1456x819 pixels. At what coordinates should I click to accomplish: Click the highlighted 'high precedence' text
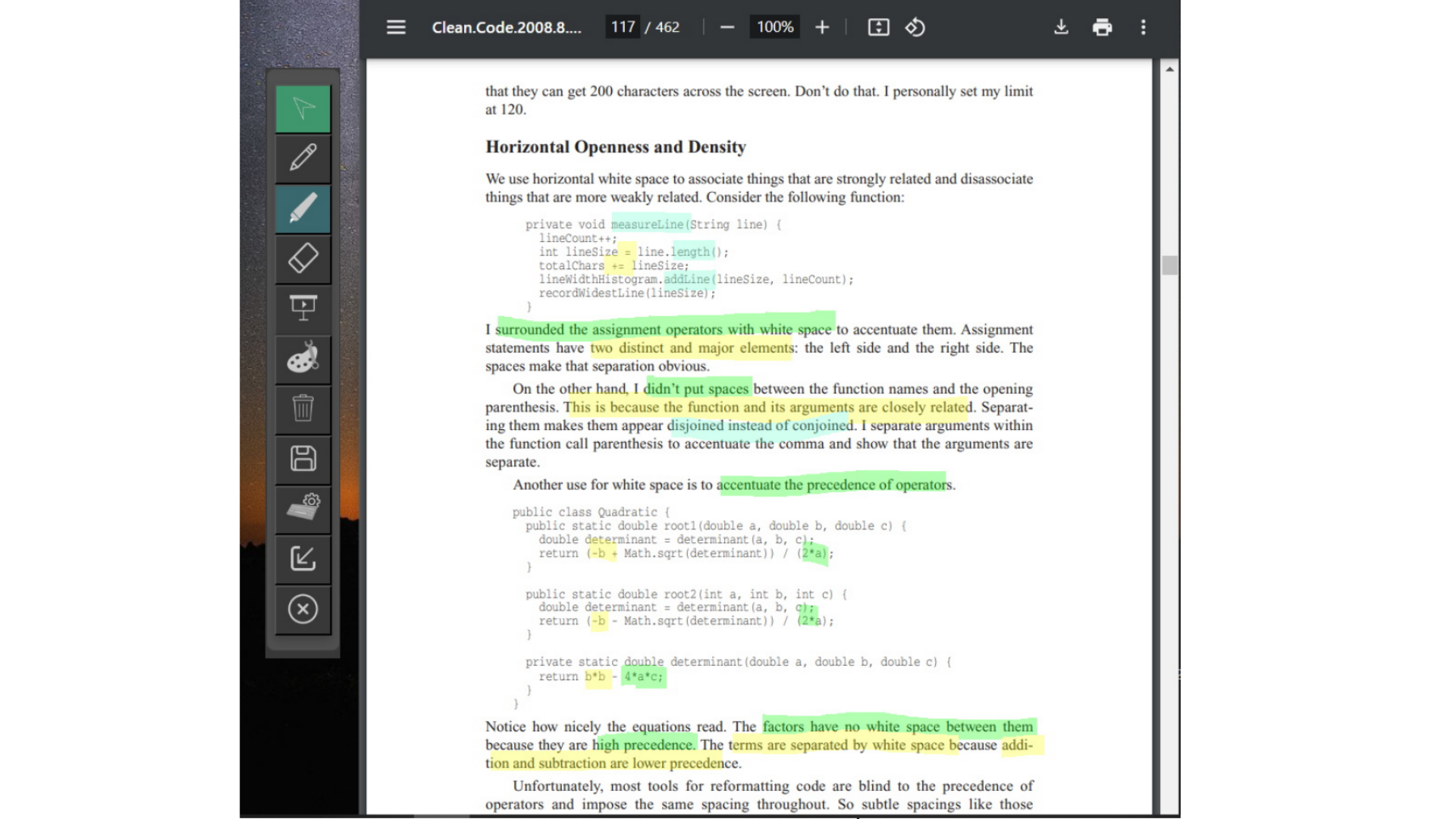tap(643, 745)
